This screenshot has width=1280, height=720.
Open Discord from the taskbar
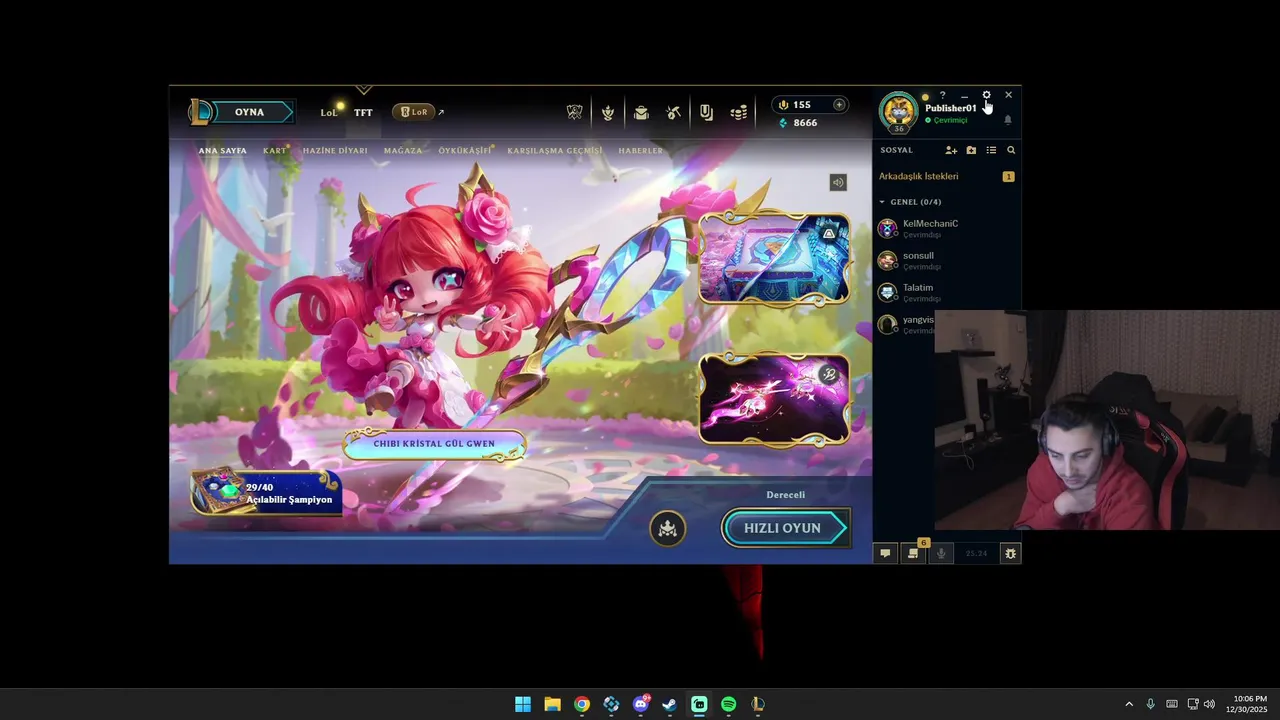click(641, 704)
